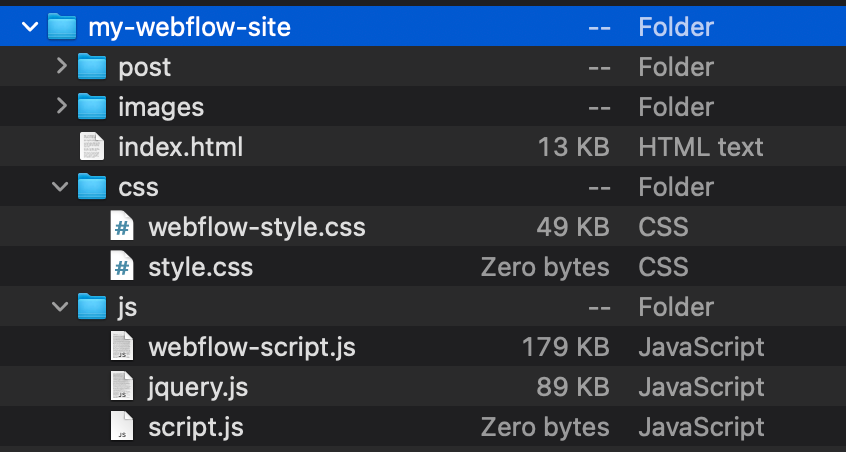Click CSS kind of webflow-style.css
This screenshot has width=846, height=452.
click(663, 227)
